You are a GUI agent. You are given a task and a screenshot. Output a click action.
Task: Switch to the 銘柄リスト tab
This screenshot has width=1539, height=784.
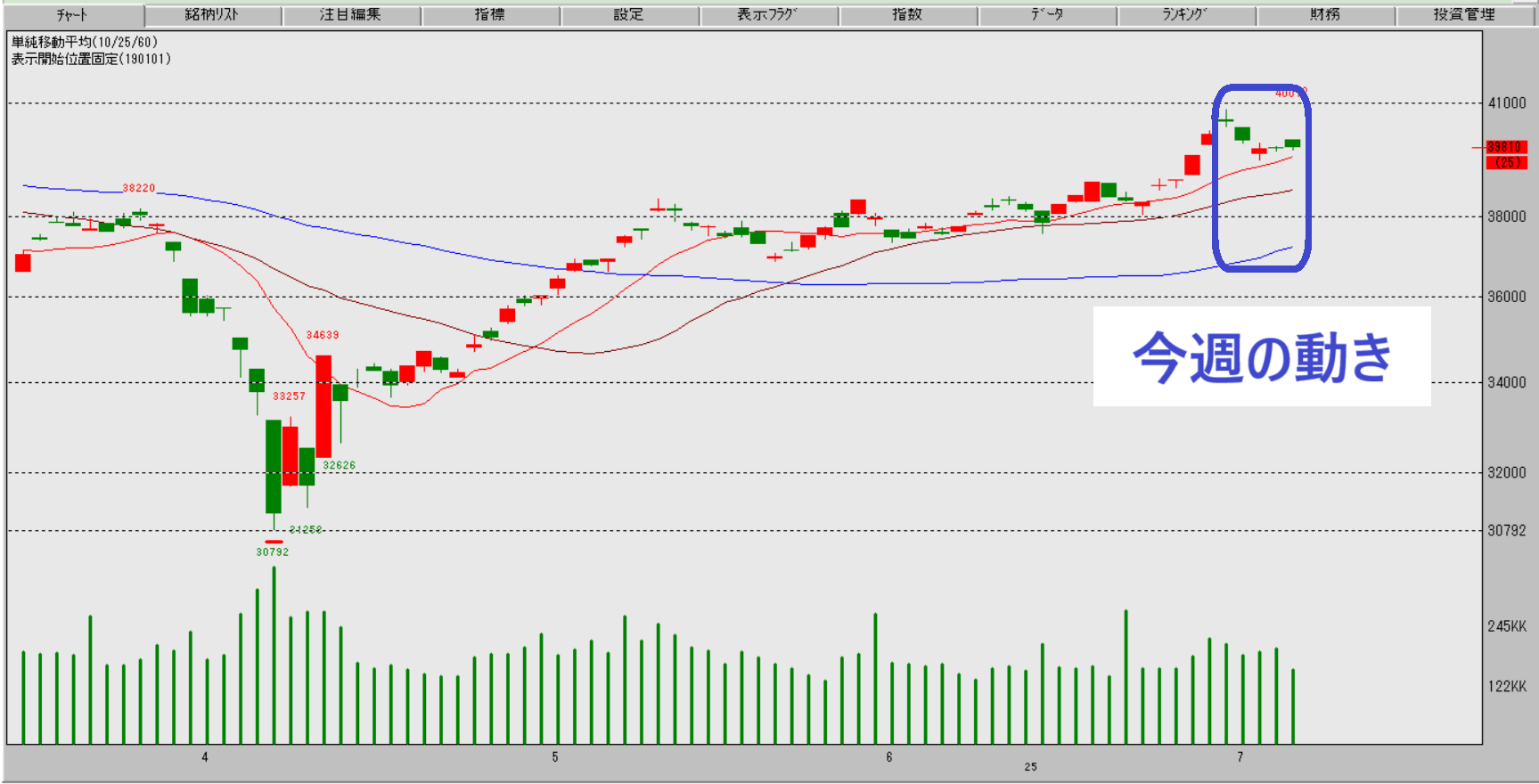[212, 15]
